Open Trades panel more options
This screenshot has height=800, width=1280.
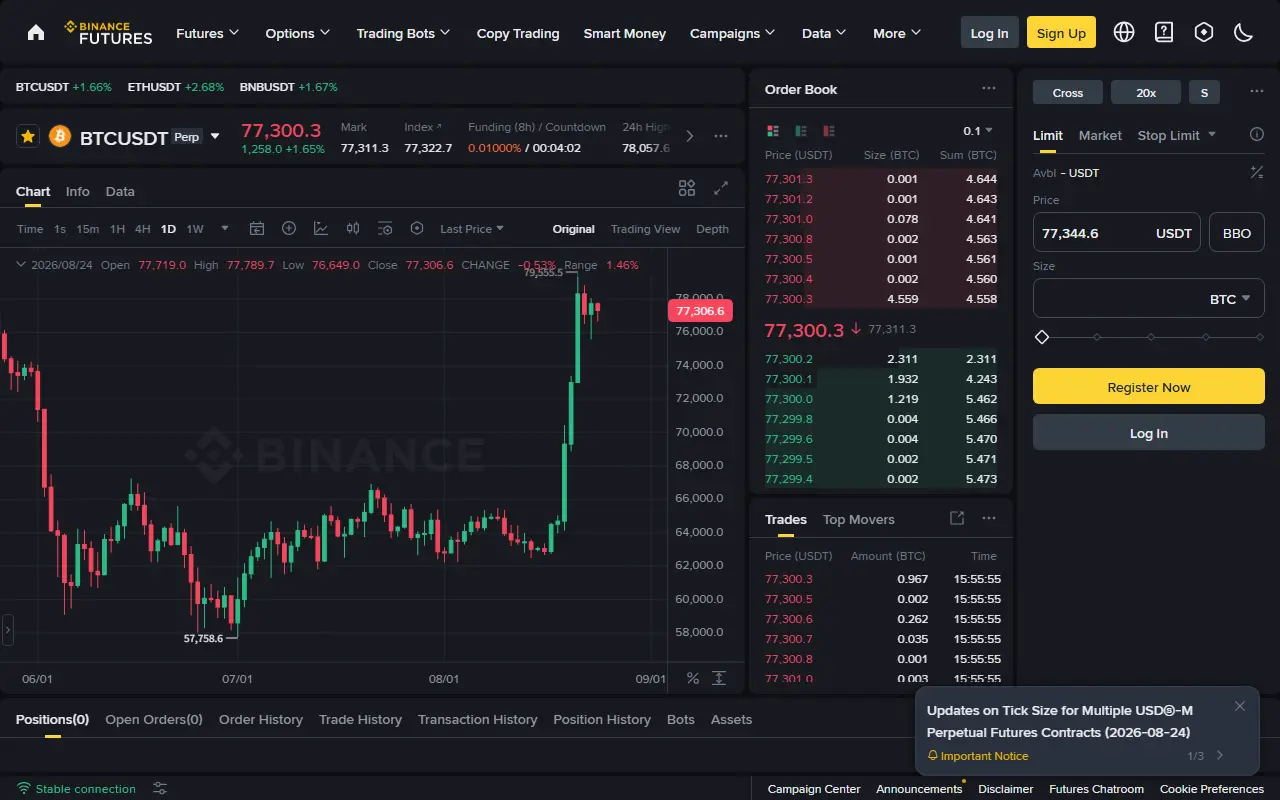click(989, 518)
